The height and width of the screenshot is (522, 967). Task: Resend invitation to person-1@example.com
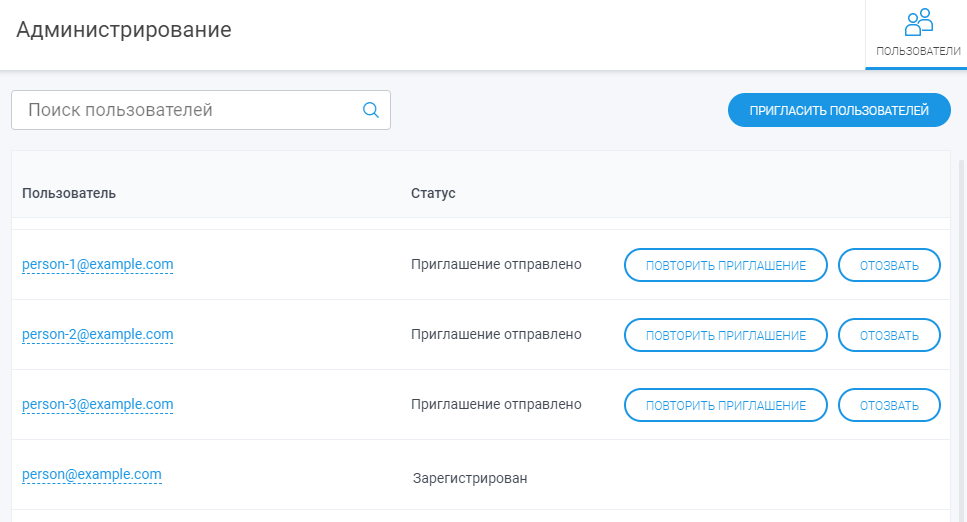tap(726, 265)
